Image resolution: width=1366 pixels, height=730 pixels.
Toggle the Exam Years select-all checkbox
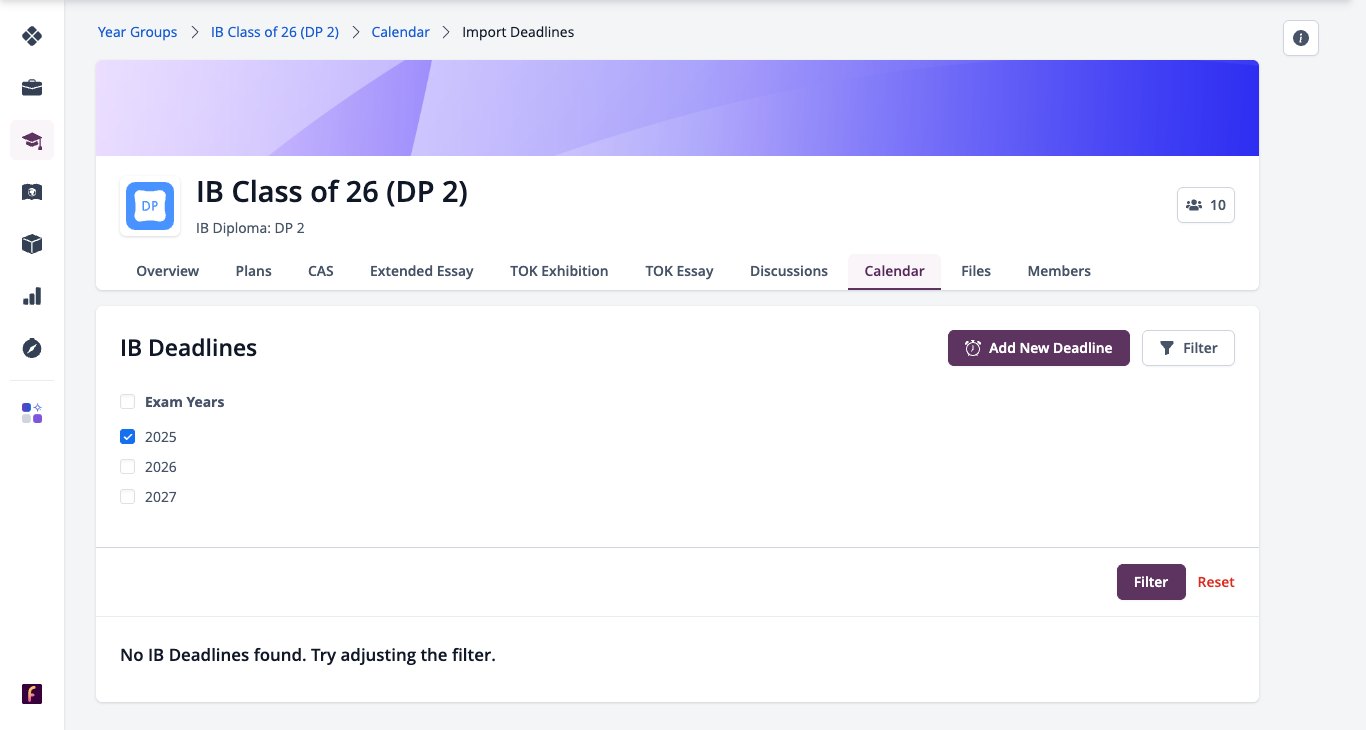(127, 402)
